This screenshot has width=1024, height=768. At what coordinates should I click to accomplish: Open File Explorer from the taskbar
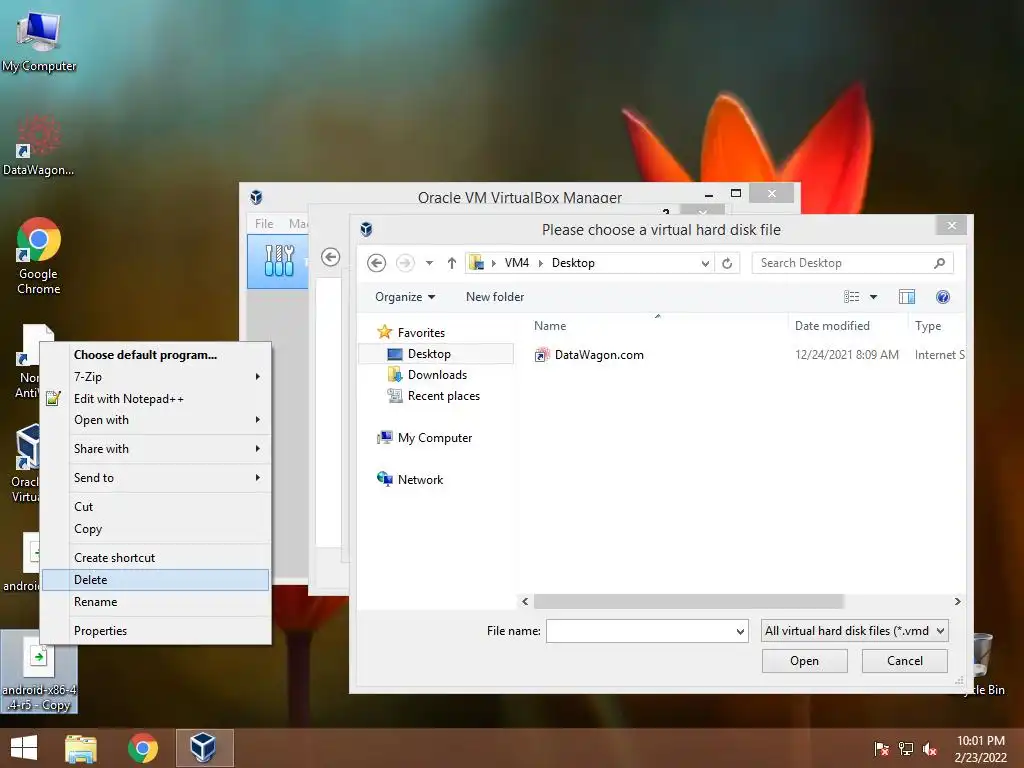pyautogui.click(x=81, y=748)
